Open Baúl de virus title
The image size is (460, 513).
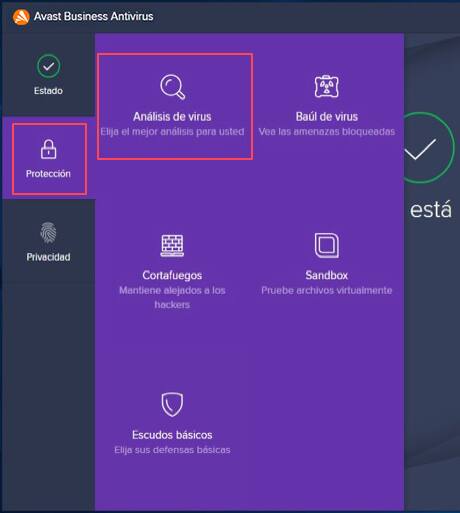327,117
